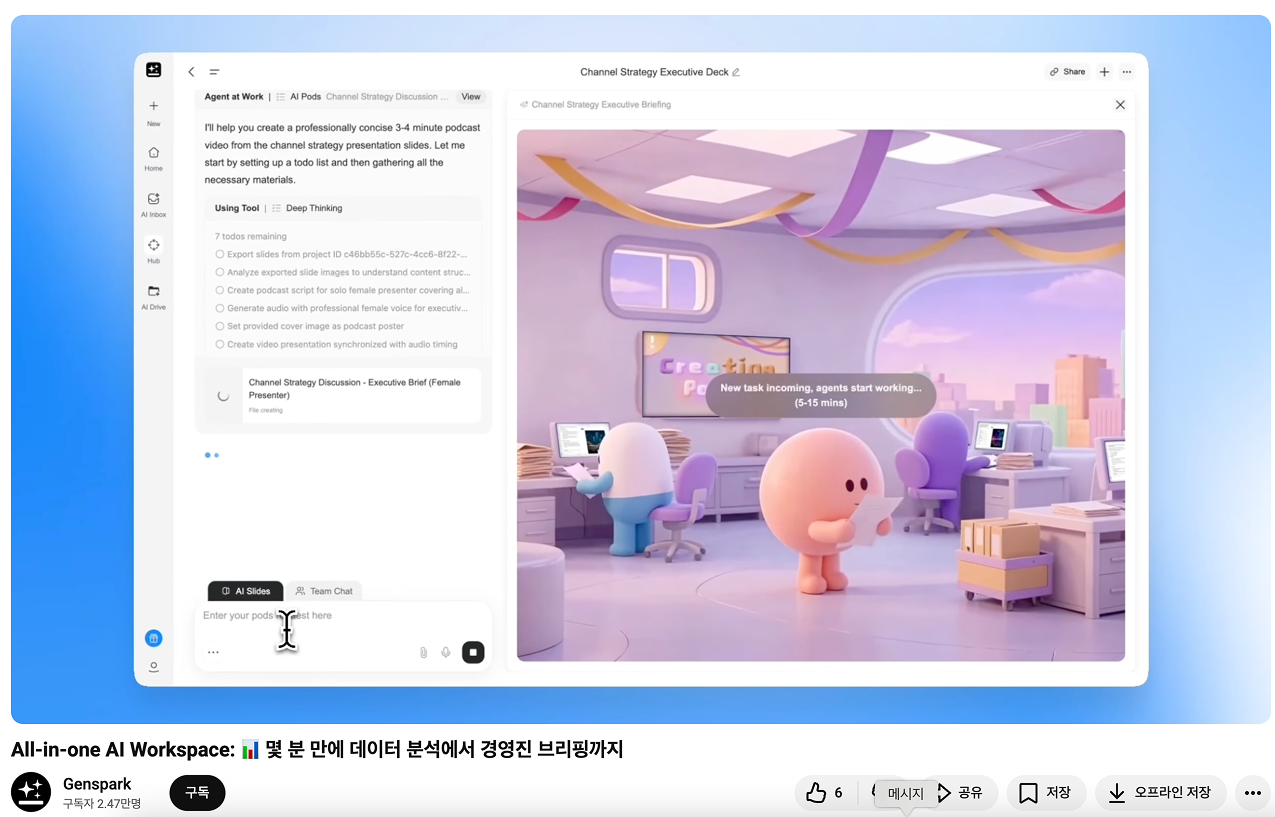Click the Share button at the top
This screenshot has width=1275, height=817.
tap(1066, 71)
